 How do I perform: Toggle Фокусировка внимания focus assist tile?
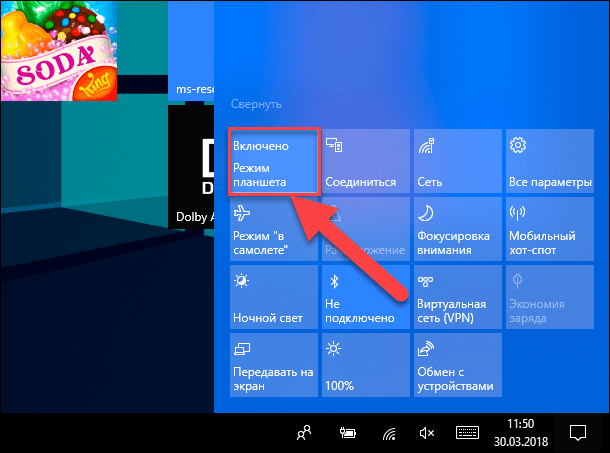coord(458,229)
